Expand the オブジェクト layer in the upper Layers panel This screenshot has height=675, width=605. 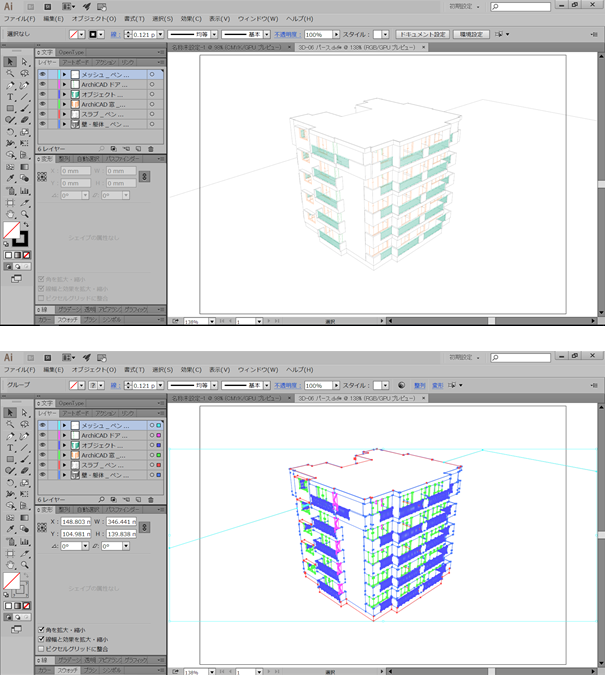(64, 94)
